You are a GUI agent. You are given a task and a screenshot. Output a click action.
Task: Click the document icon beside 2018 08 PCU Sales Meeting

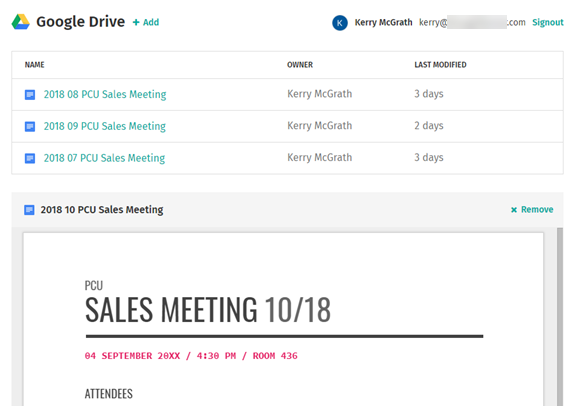pyautogui.click(x=30, y=95)
